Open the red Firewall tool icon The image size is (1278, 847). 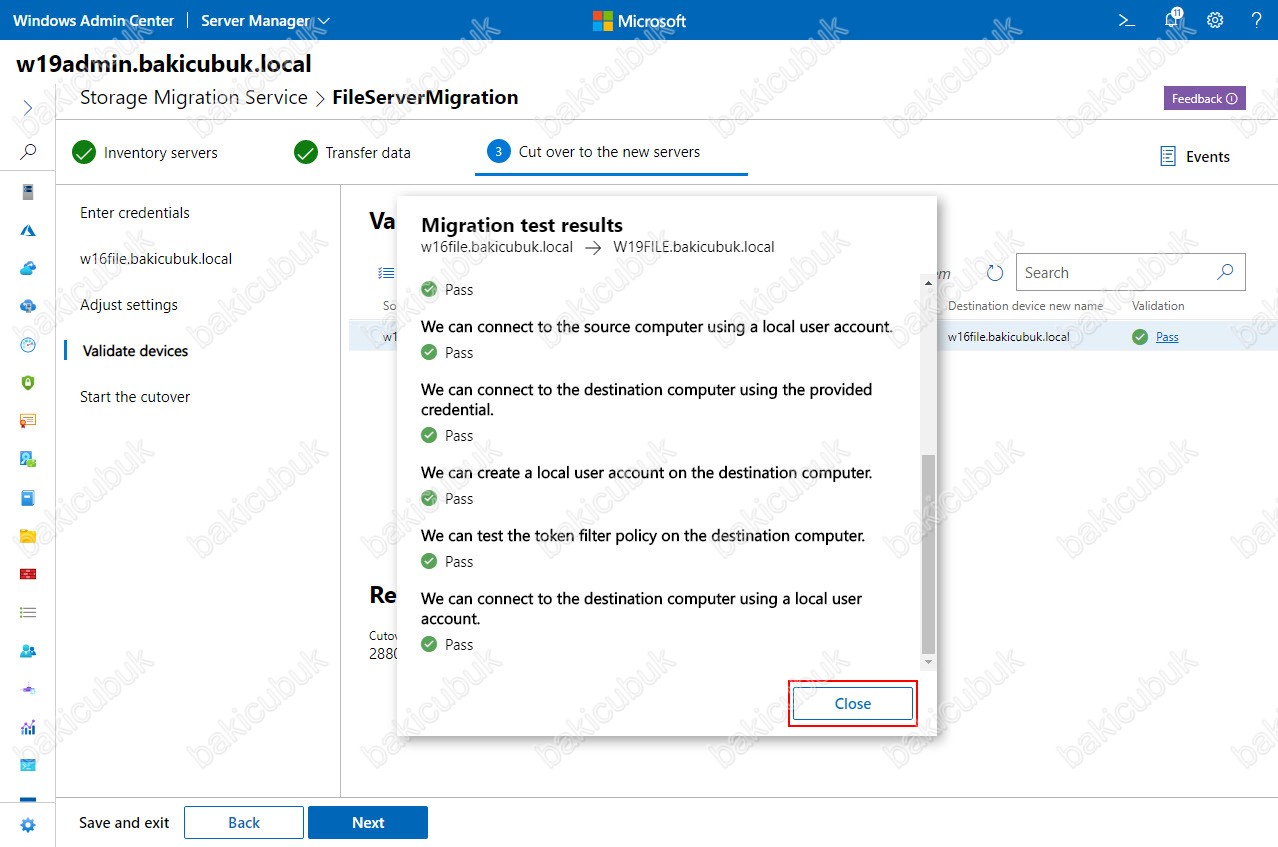coord(28,574)
